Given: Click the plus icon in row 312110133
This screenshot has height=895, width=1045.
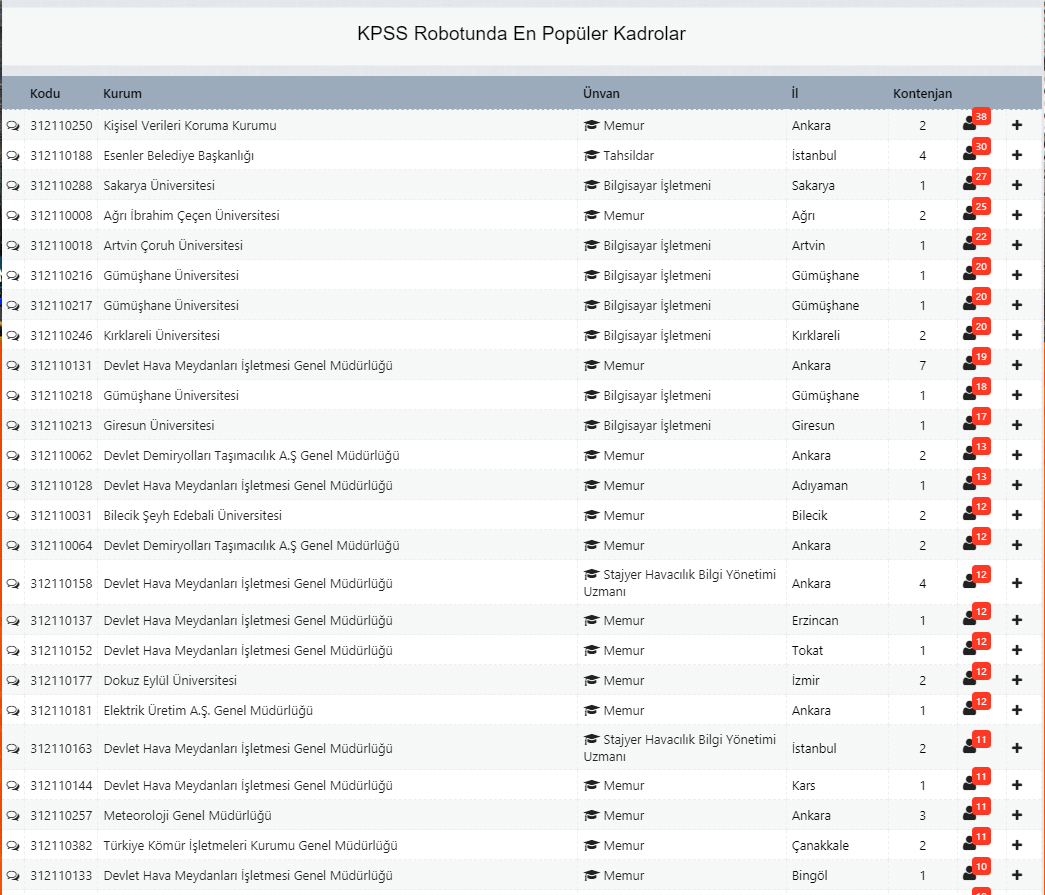Looking at the screenshot, I should [x=1017, y=875].
